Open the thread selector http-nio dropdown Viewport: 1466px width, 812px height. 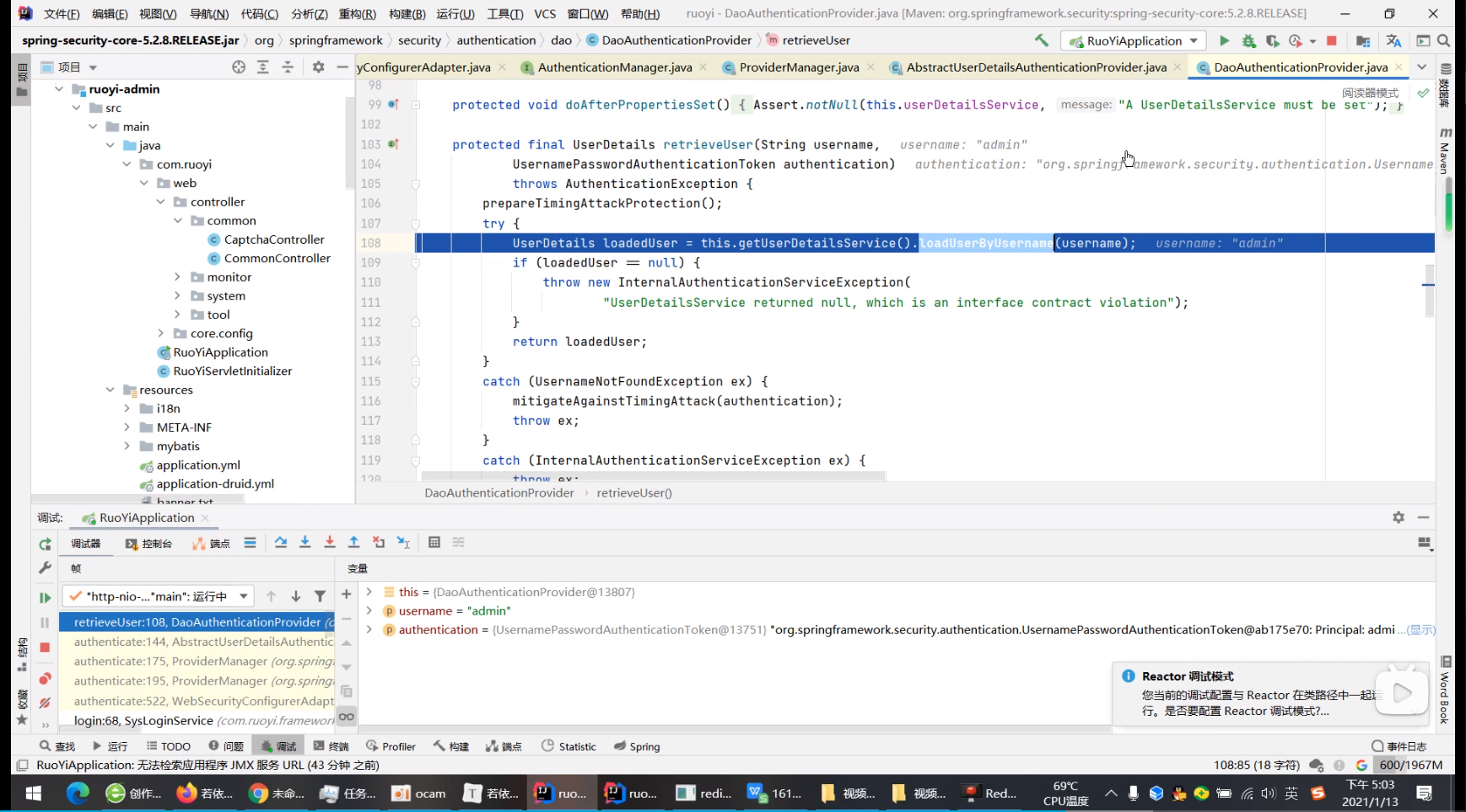159,596
